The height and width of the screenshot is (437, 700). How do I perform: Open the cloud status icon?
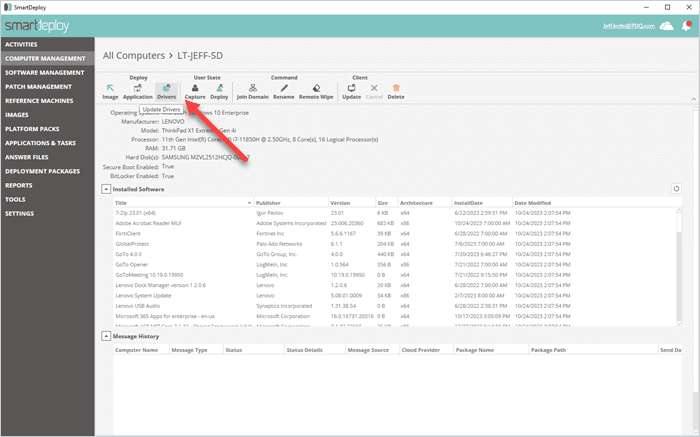tap(667, 26)
